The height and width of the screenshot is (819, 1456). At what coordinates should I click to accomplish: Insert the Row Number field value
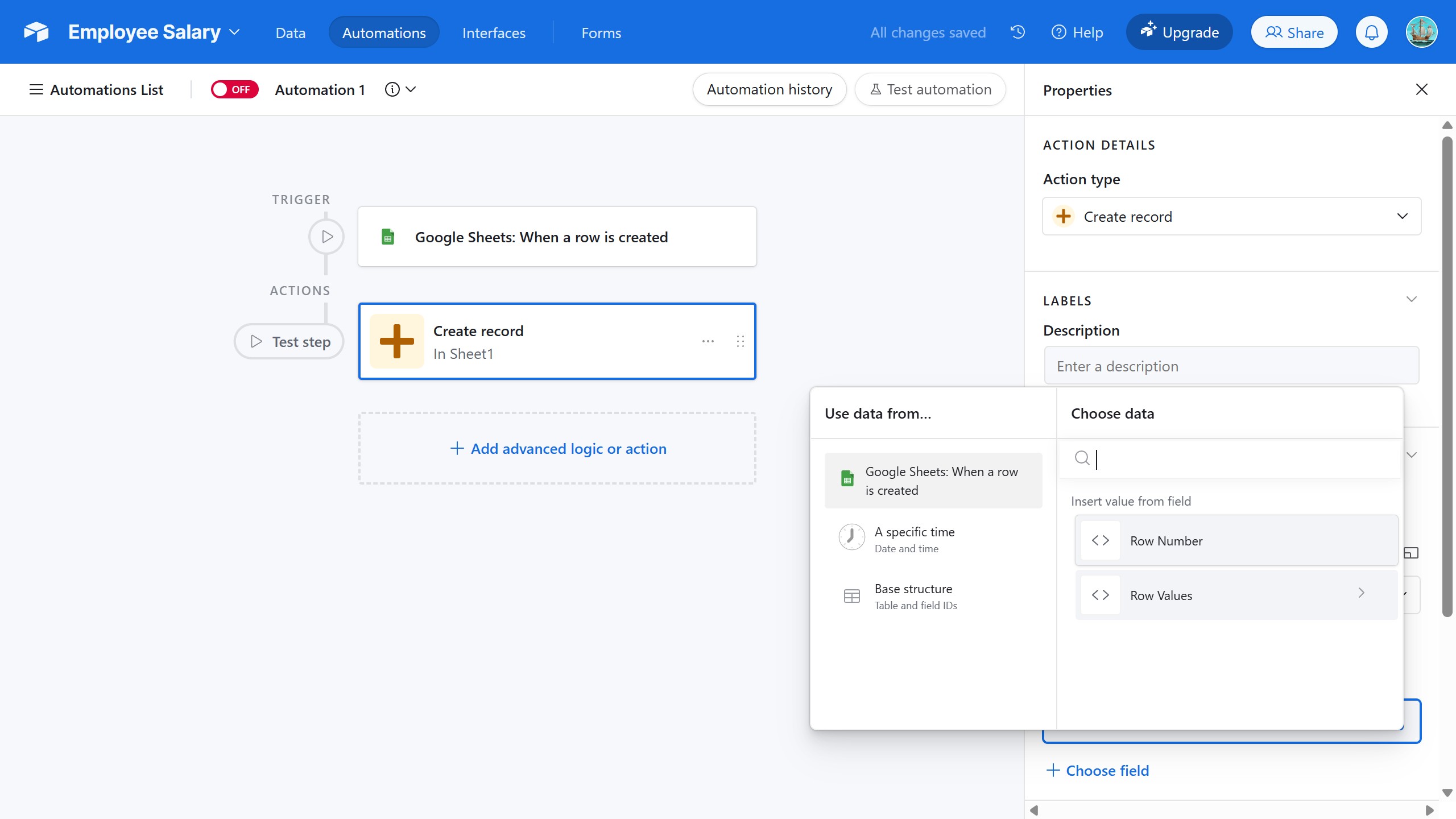pos(1236,540)
